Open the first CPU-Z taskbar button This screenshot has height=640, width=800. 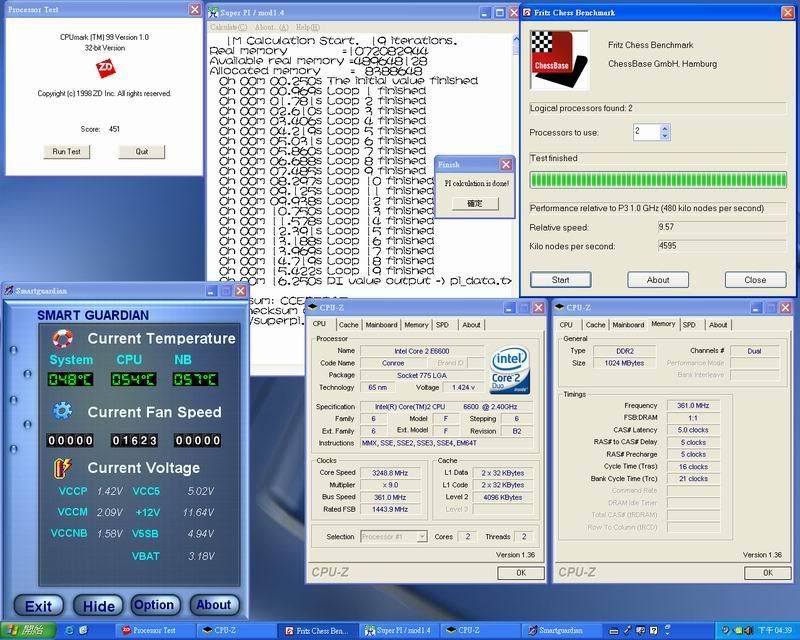coord(236,631)
